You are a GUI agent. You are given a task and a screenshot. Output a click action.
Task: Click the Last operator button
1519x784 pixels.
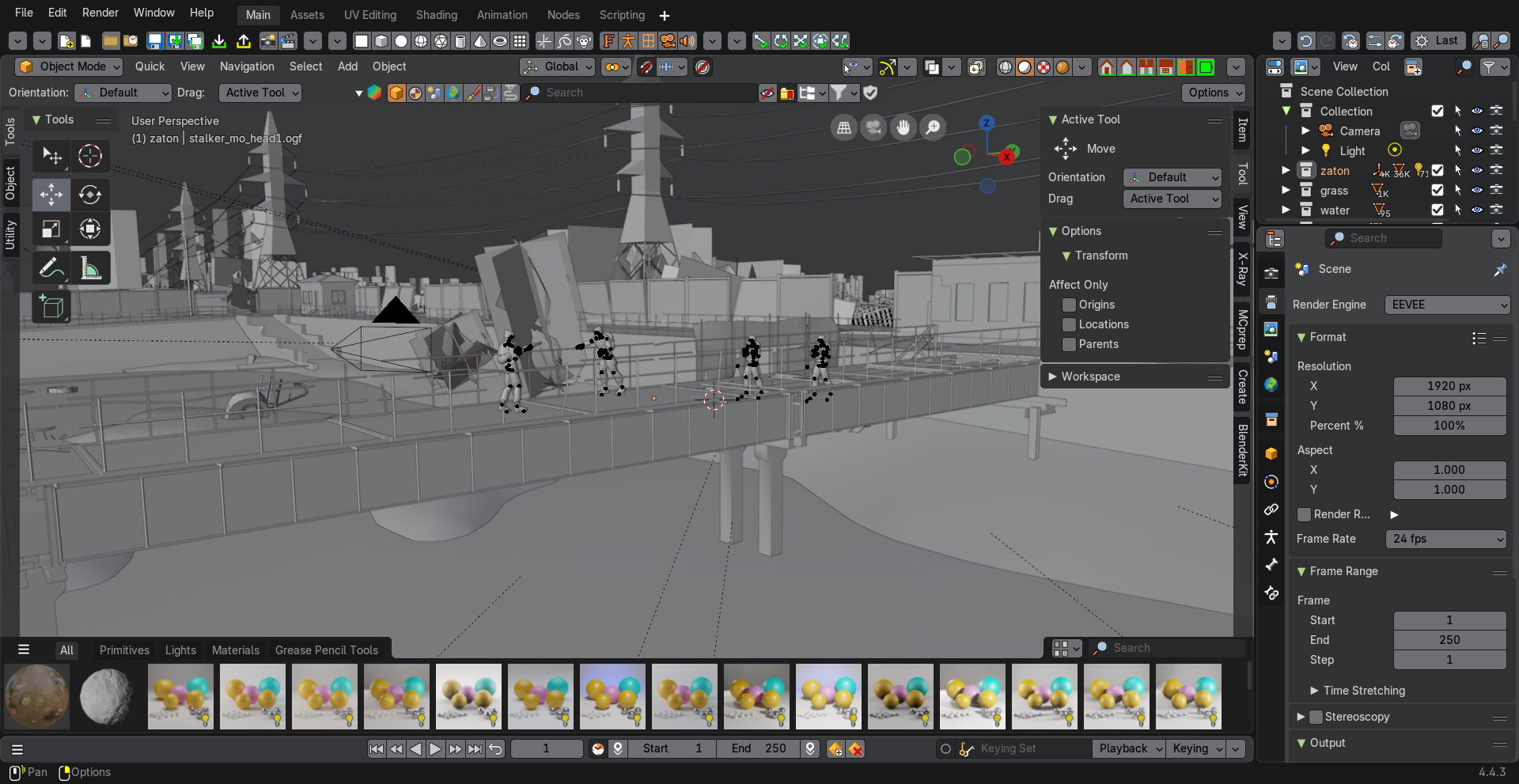click(x=1438, y=41)
